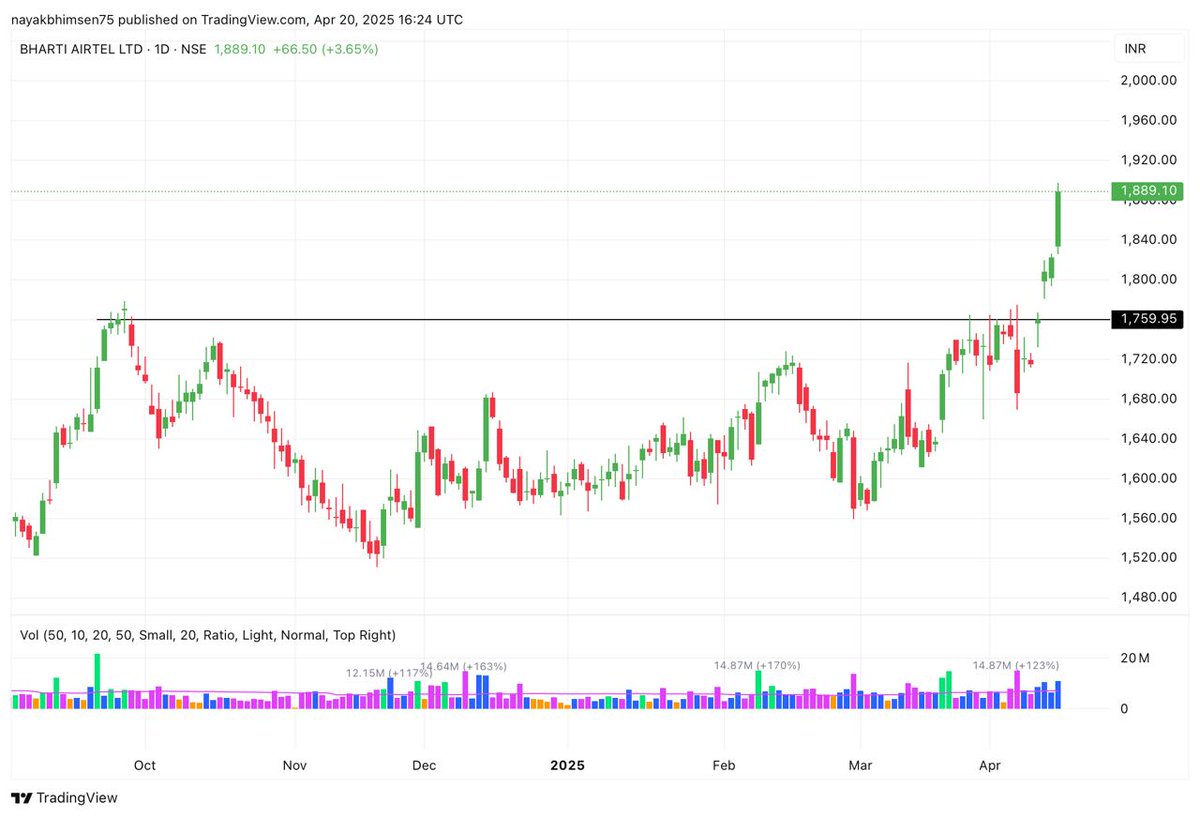Click the green 1,889.10 current price tag

[x=1148, y=191]
